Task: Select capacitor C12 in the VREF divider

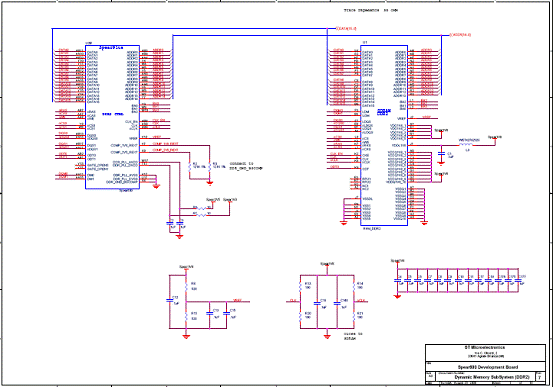Action: pos(170,300)
